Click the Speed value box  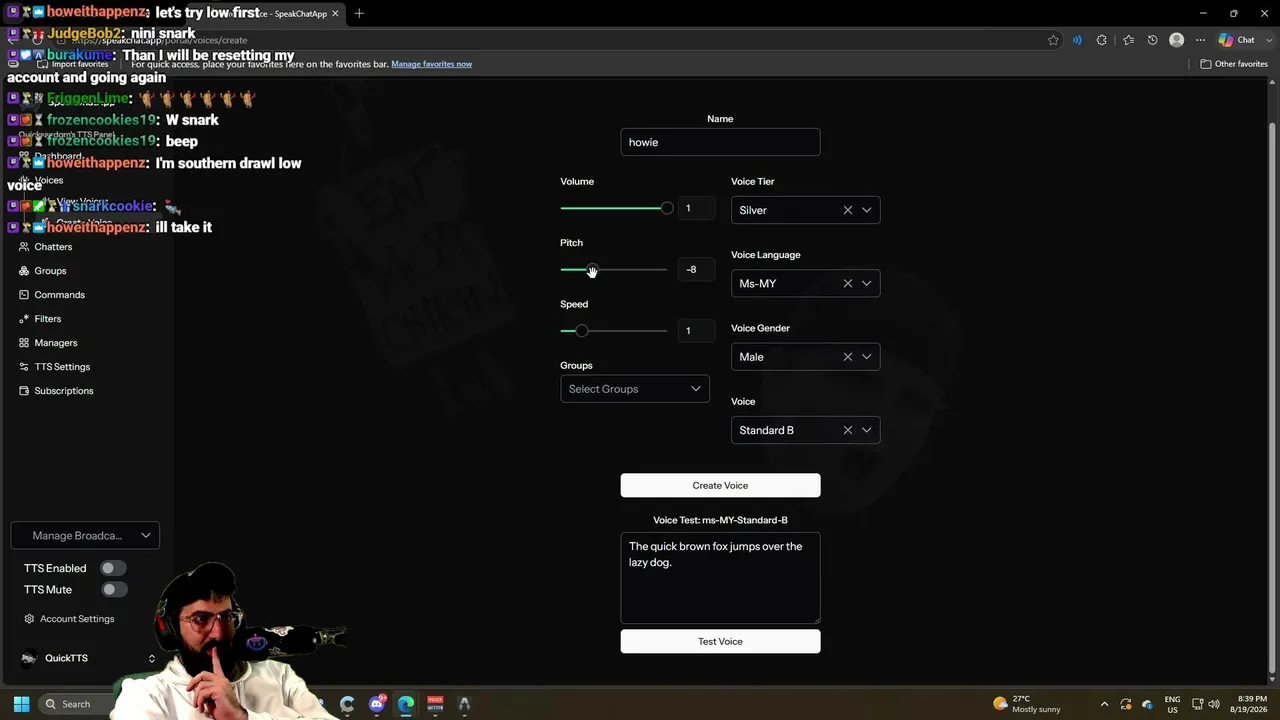click(x=695, y=330)
